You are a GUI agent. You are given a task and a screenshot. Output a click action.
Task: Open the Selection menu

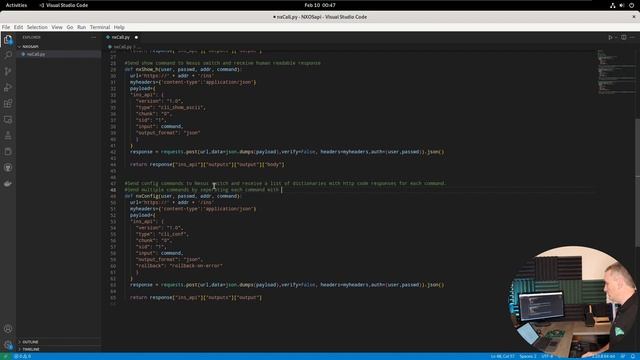click(x=37, y=27)
